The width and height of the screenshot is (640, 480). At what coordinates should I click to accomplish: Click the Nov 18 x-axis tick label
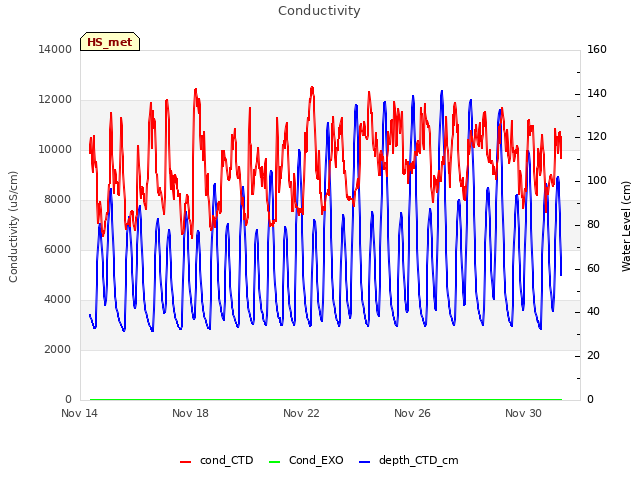(x=190, y=413)
